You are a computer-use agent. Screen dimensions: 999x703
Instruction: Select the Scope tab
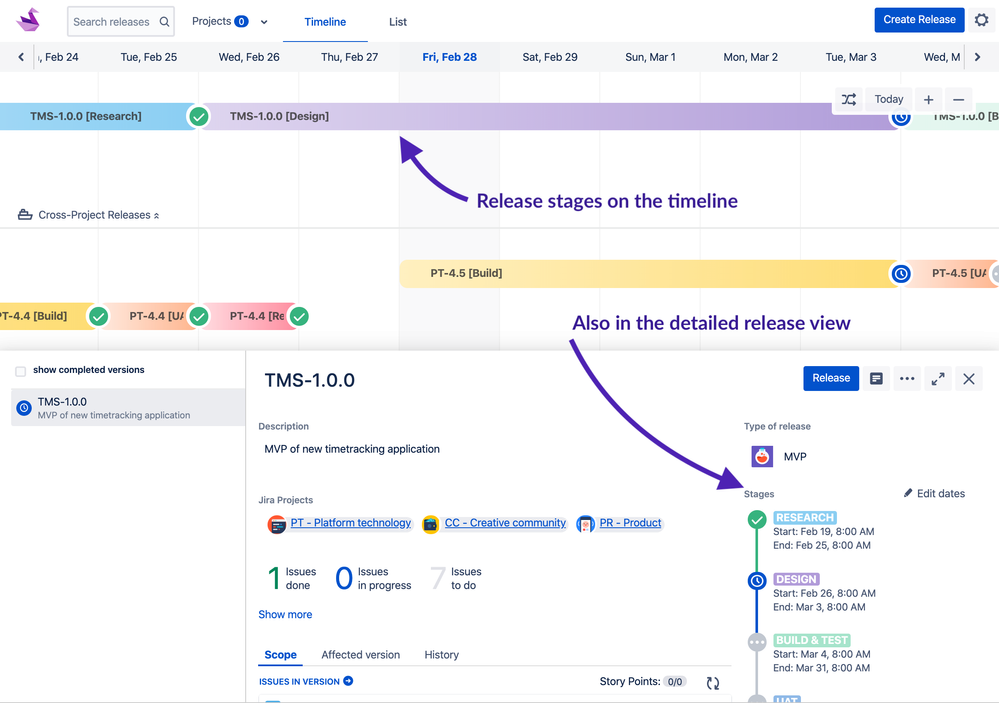[x=280, y=655]
